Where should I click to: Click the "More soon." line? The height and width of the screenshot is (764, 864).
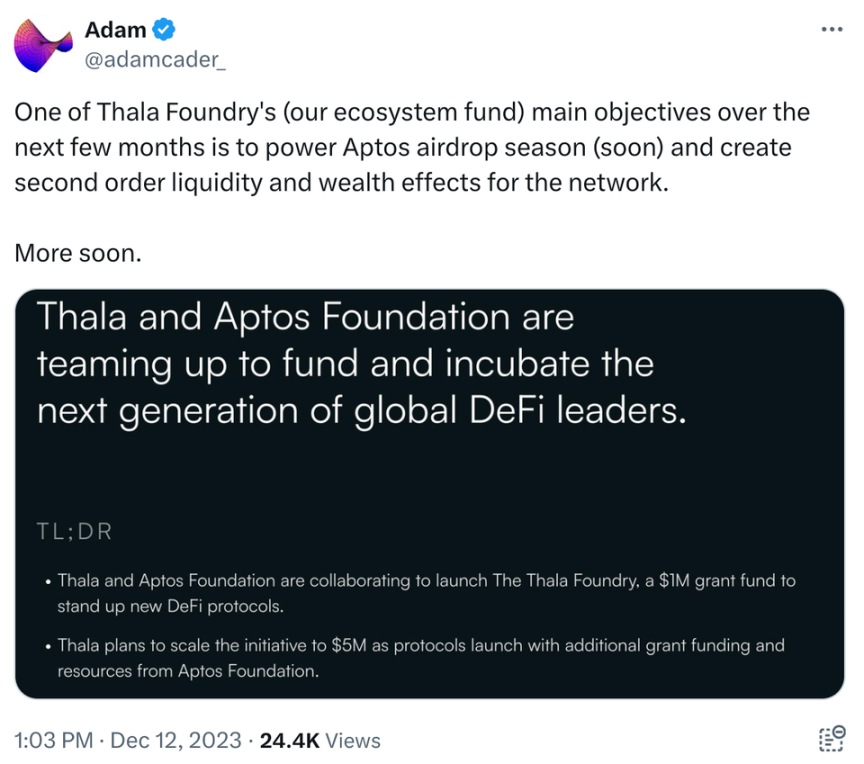(x=78, y=253)
